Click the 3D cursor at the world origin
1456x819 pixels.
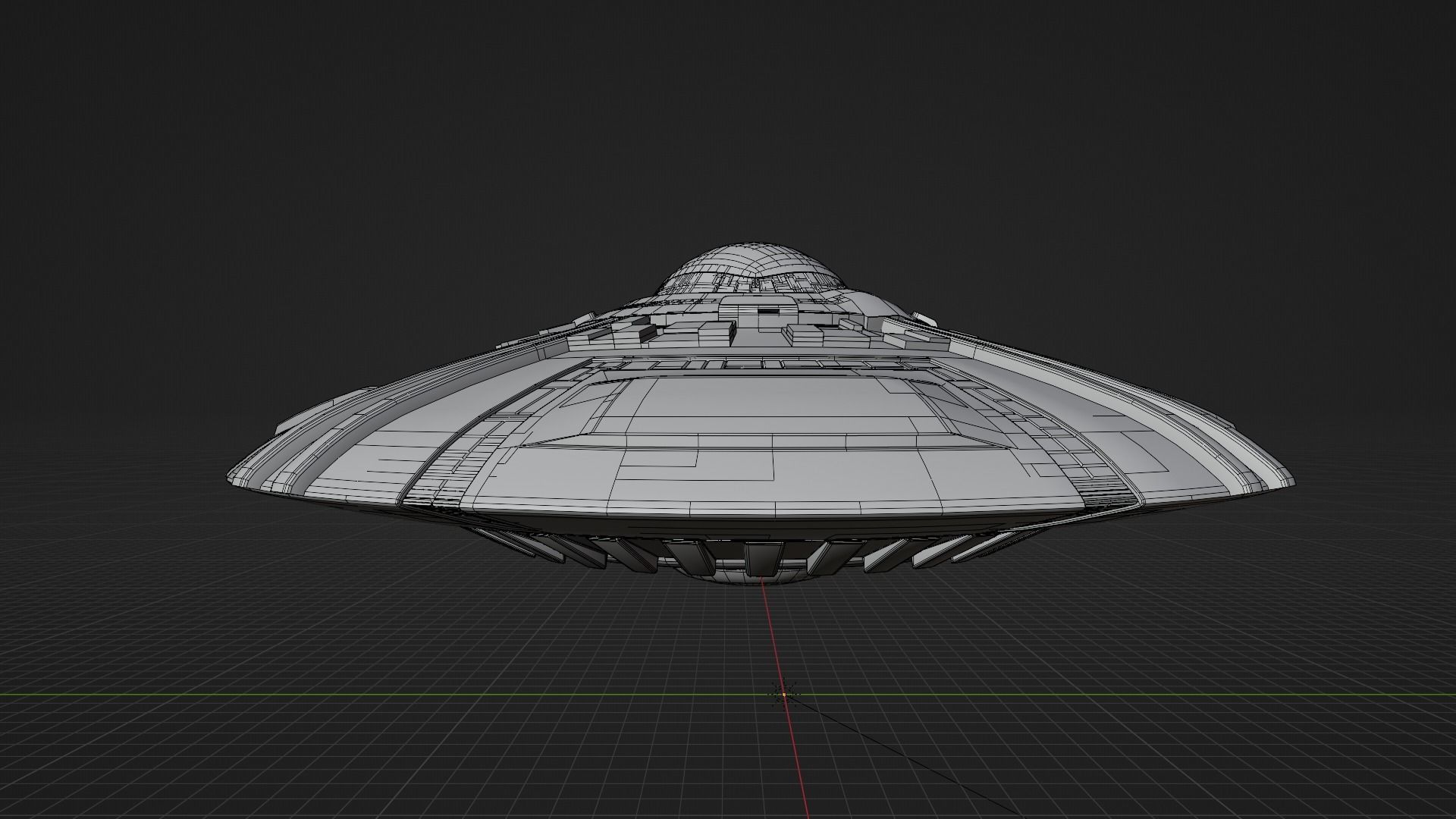(783, 694)
